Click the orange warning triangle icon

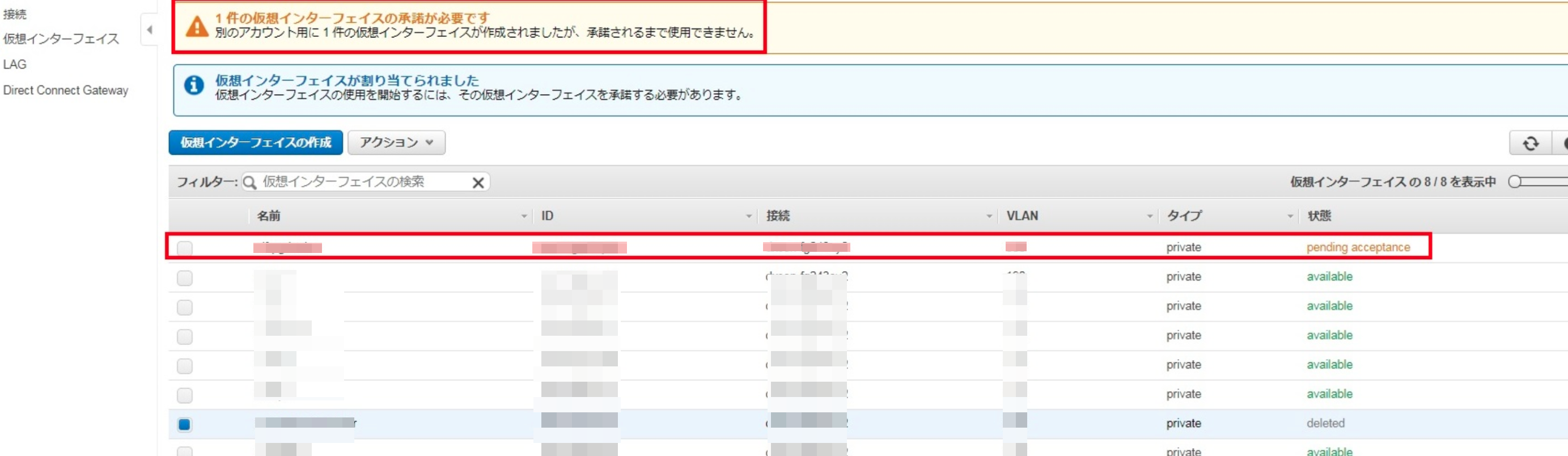pos(197,26)
